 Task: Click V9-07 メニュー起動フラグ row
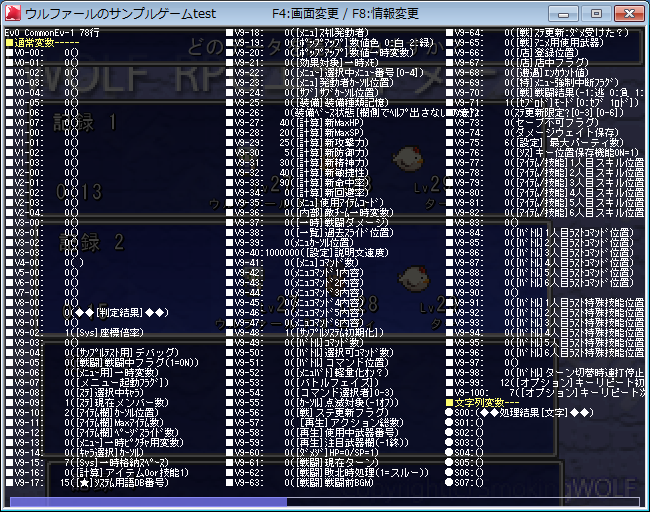pyautogui.click(x=87, y=382)
